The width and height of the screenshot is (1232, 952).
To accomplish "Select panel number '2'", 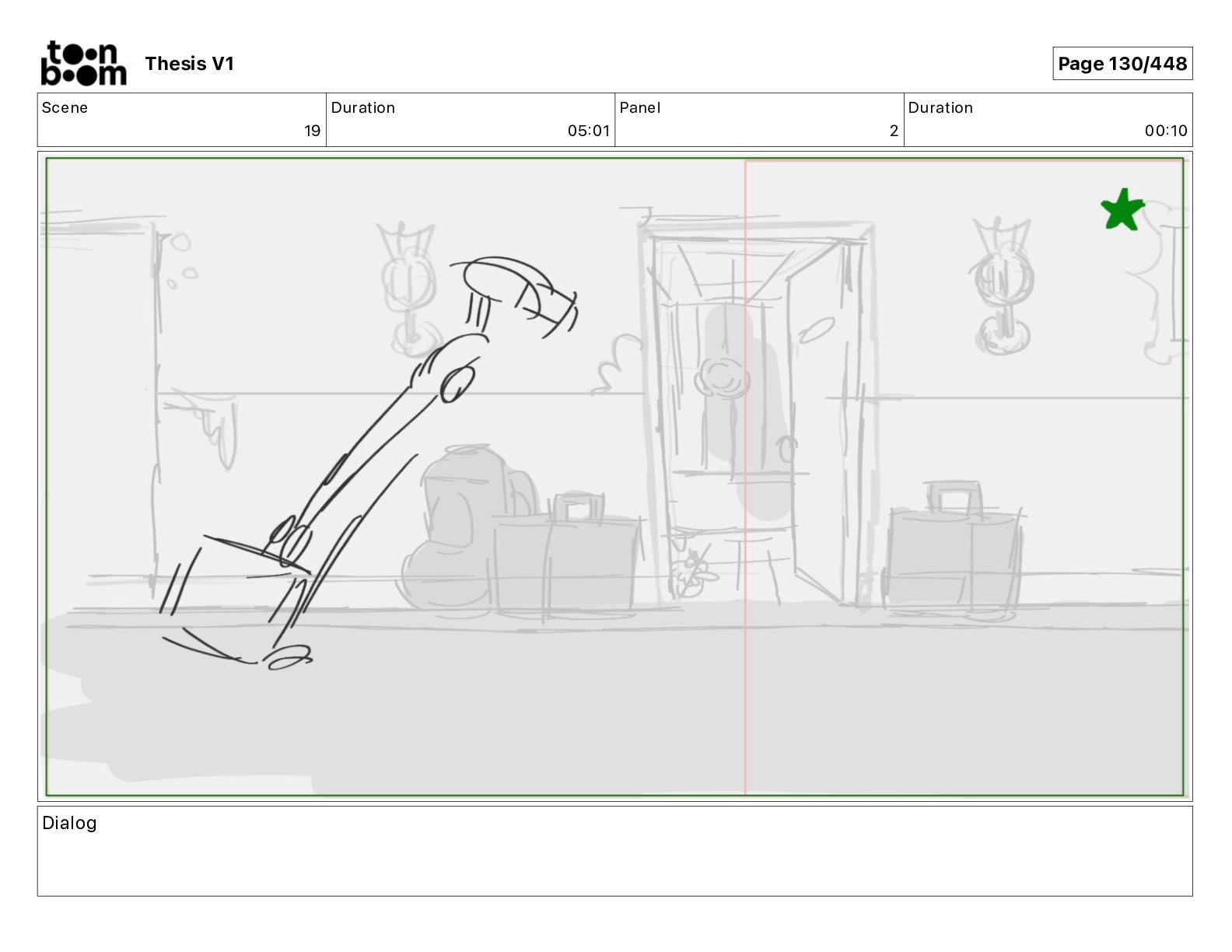I will tap(894, 131).
